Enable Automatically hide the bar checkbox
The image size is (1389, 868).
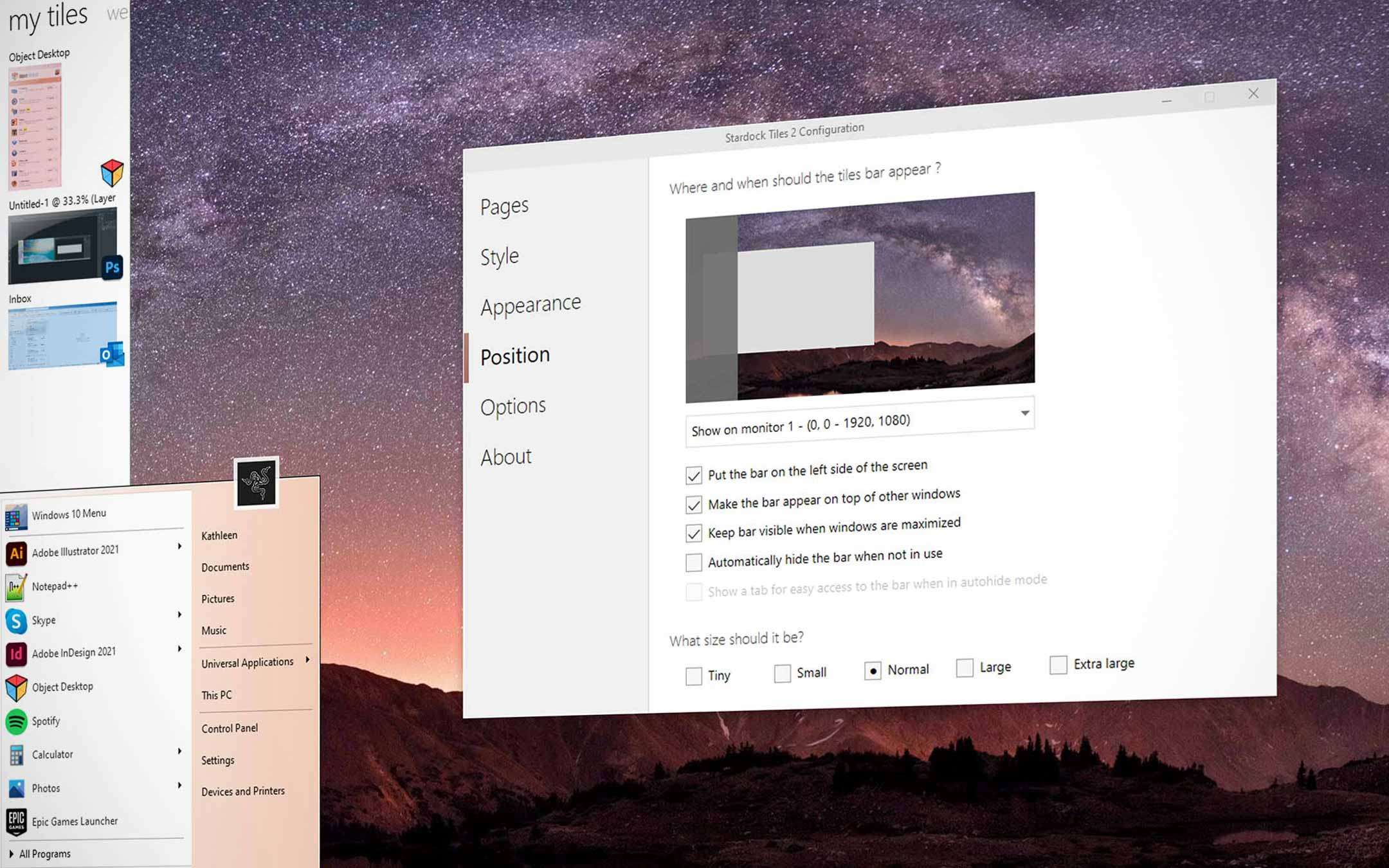click(x=693, y=563)
